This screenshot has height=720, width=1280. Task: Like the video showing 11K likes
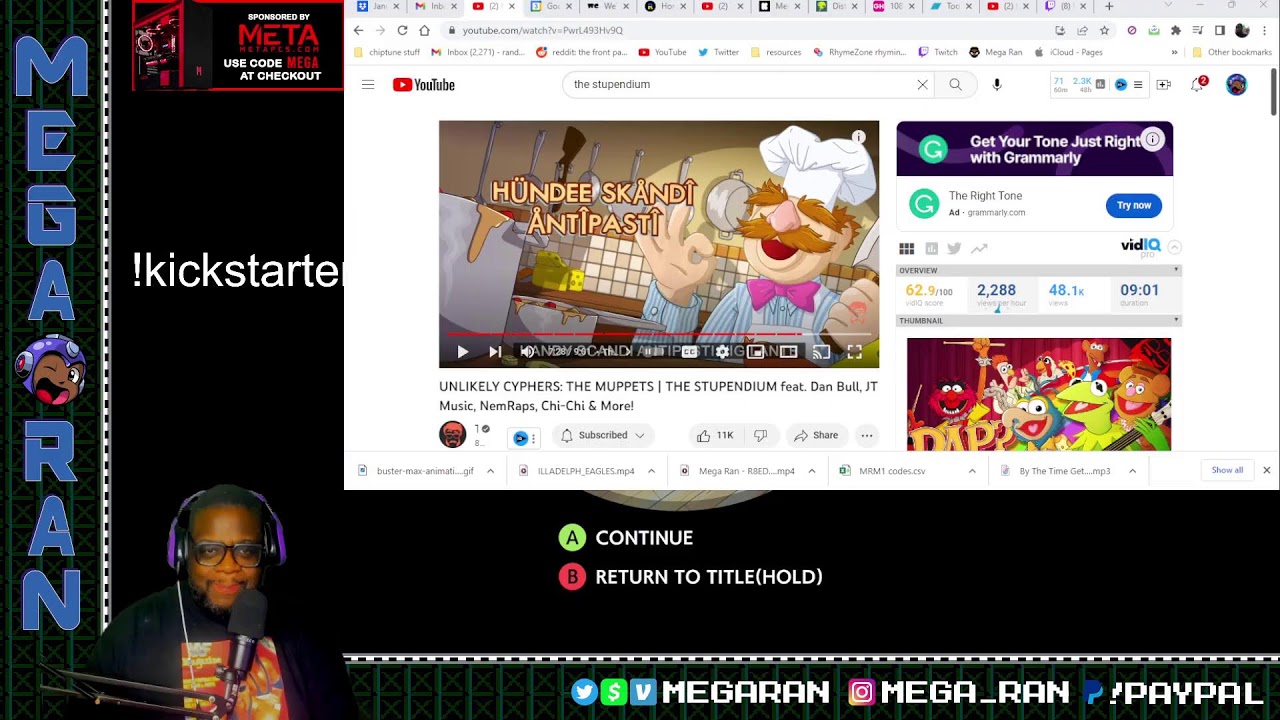tap(715, 435)
